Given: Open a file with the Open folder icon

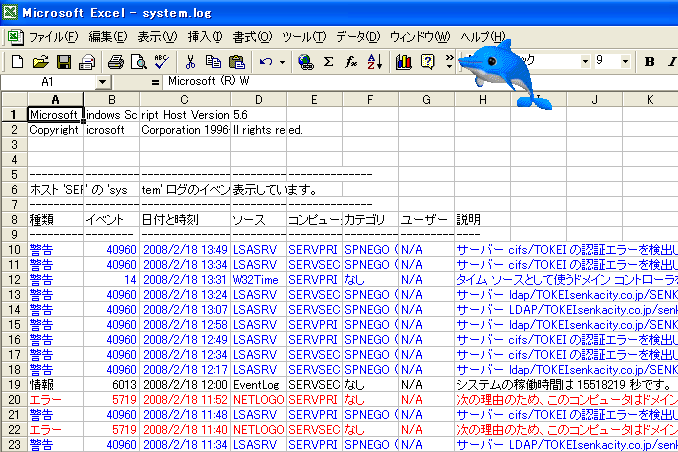Looking at the screenshot, I should click(41, 62).
